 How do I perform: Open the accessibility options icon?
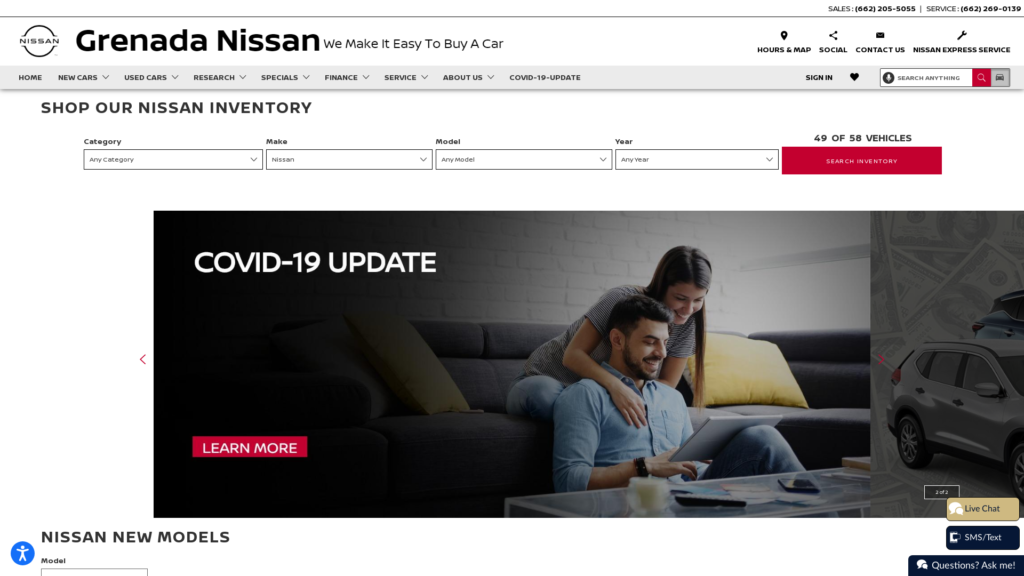click(22, 553)
